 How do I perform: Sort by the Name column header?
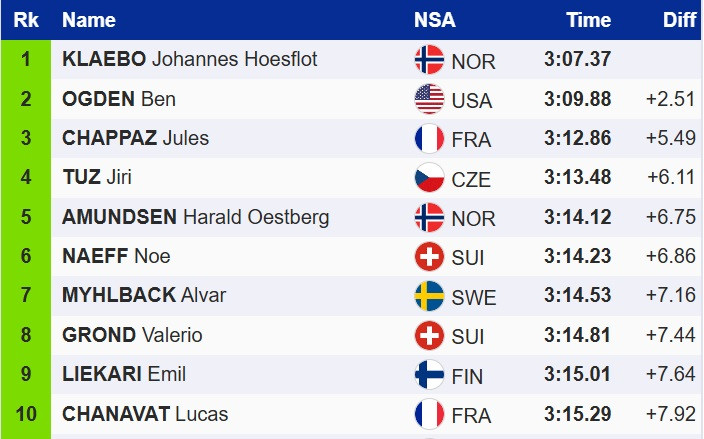coord(89,20)
